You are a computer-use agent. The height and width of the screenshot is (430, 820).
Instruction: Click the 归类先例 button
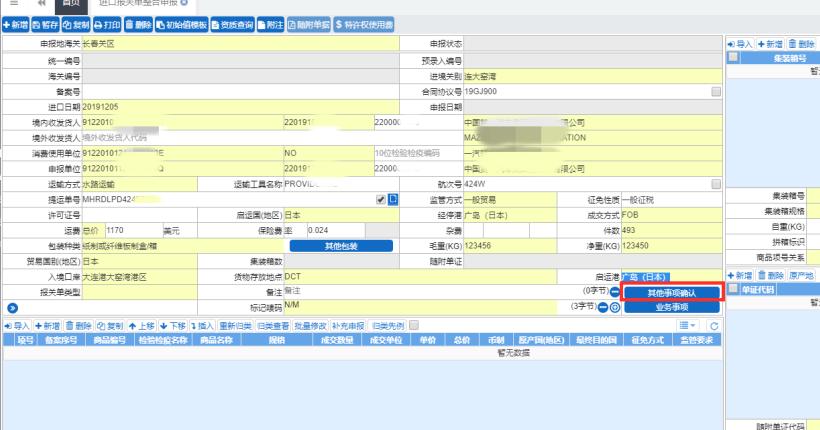tap(388, 326)
